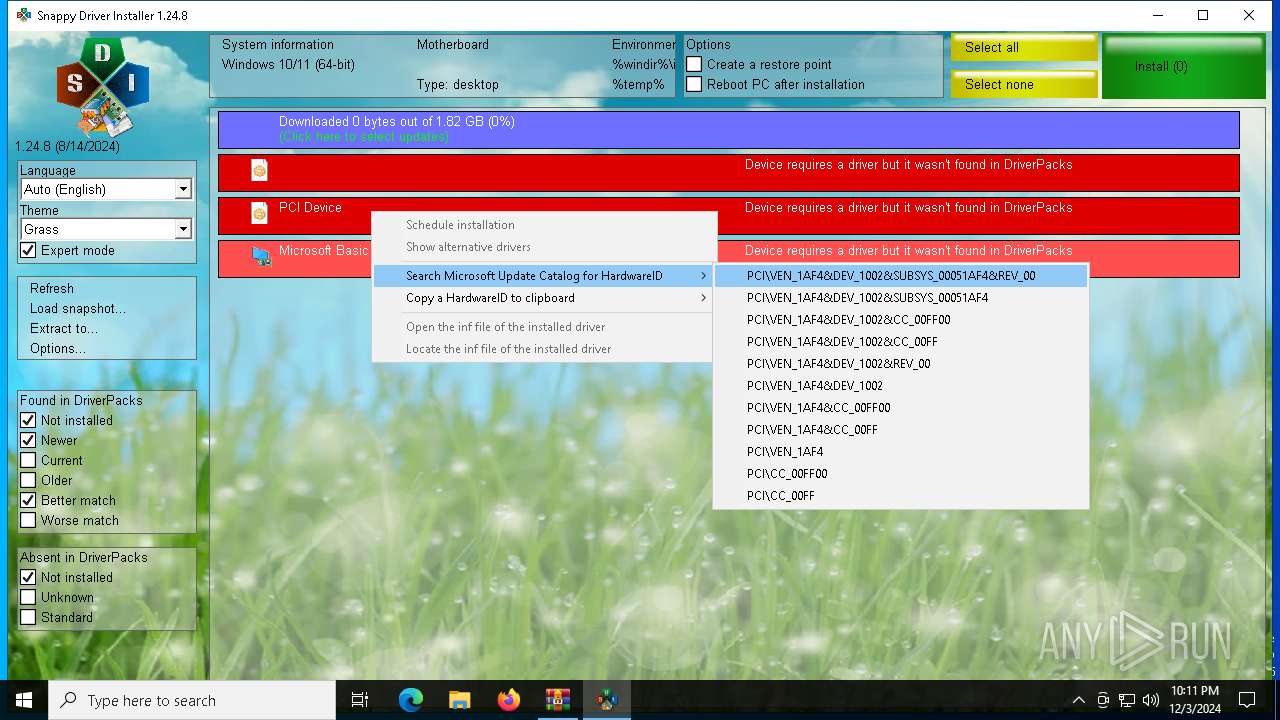Click the title bar application icon
Image resolution: width=1280 pixels, height=720 pixels.
click(x=24, y=15)
